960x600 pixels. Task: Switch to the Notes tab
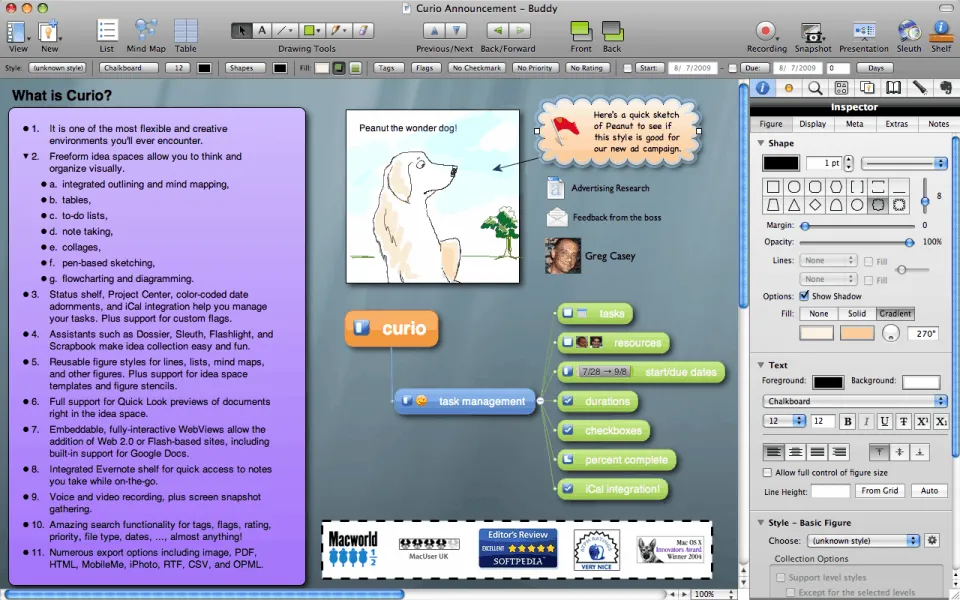pos(938,124)
